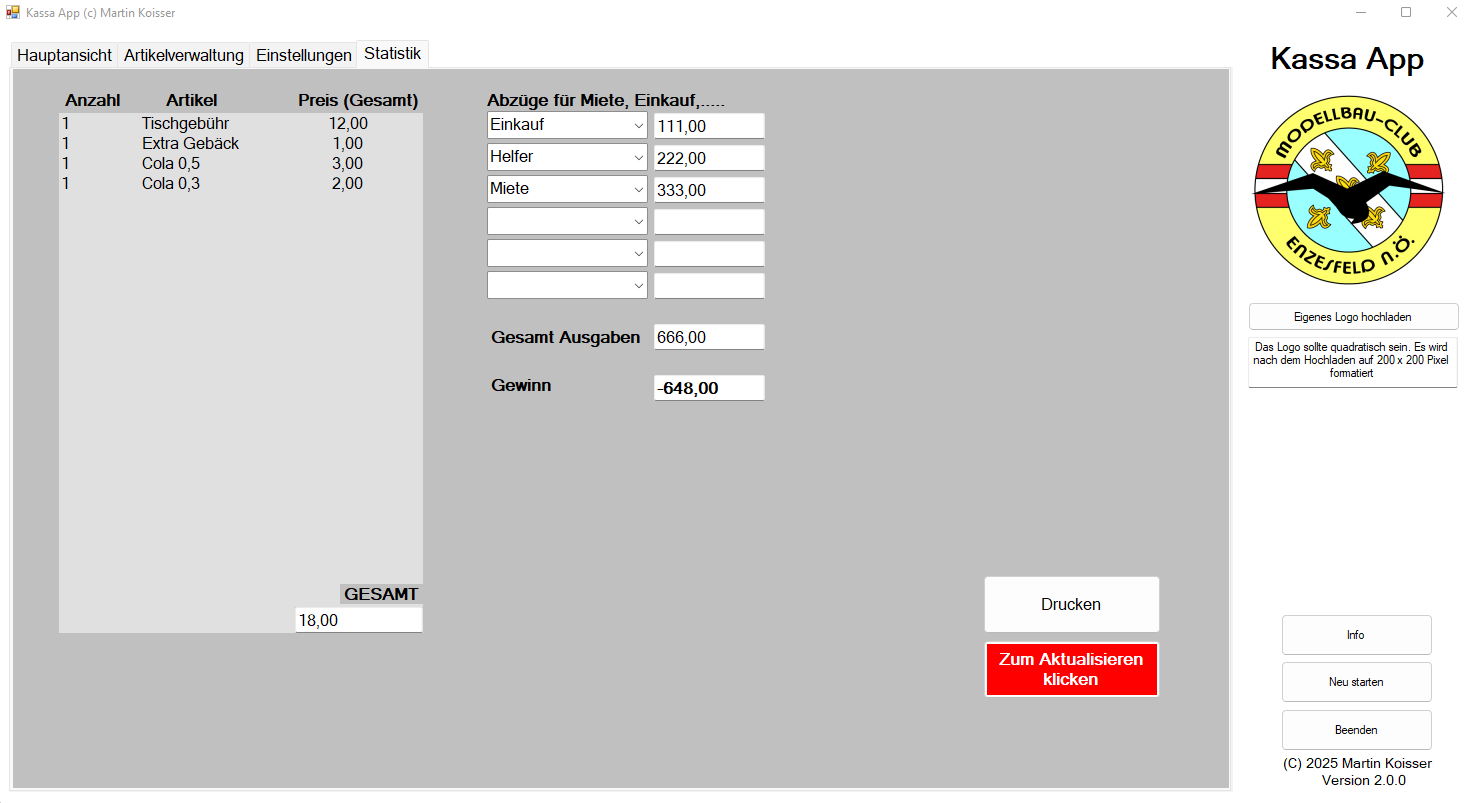Click the GESAMT total field showing 18,00
This screenshot has height=803, width=1471.
pos(358,621)
